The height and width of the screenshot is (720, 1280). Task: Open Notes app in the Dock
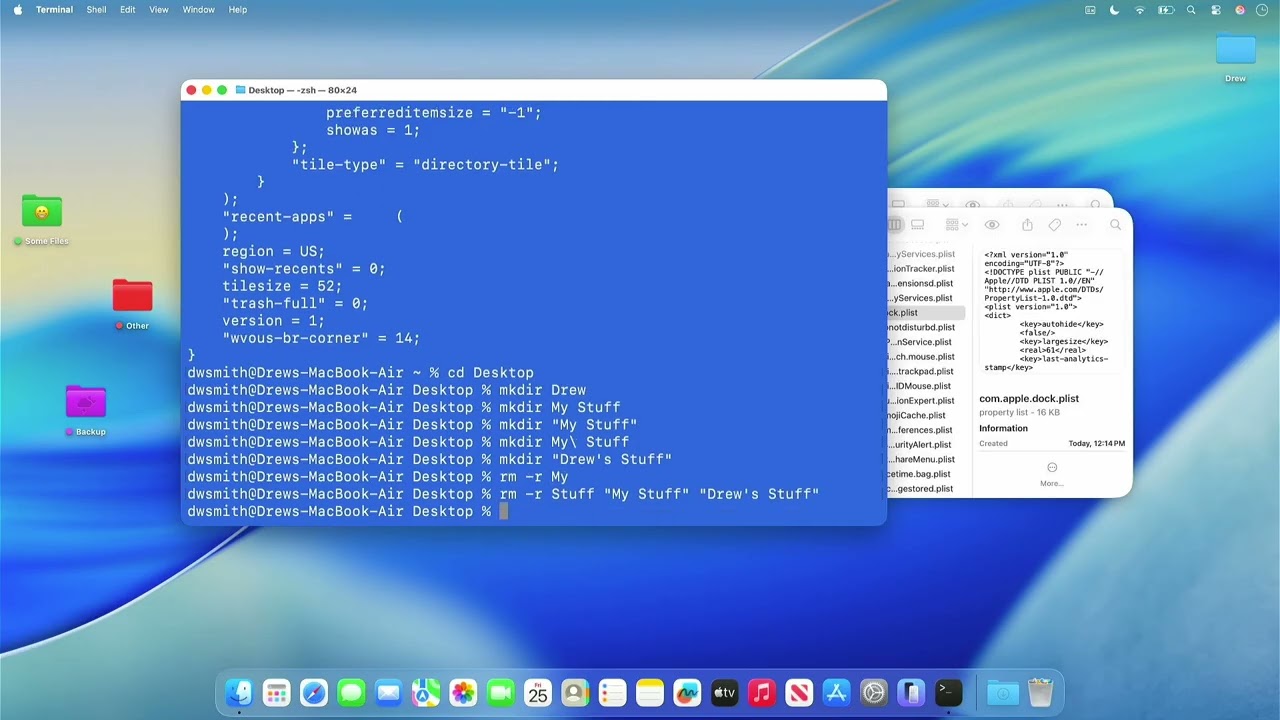(x=650, y=692)
